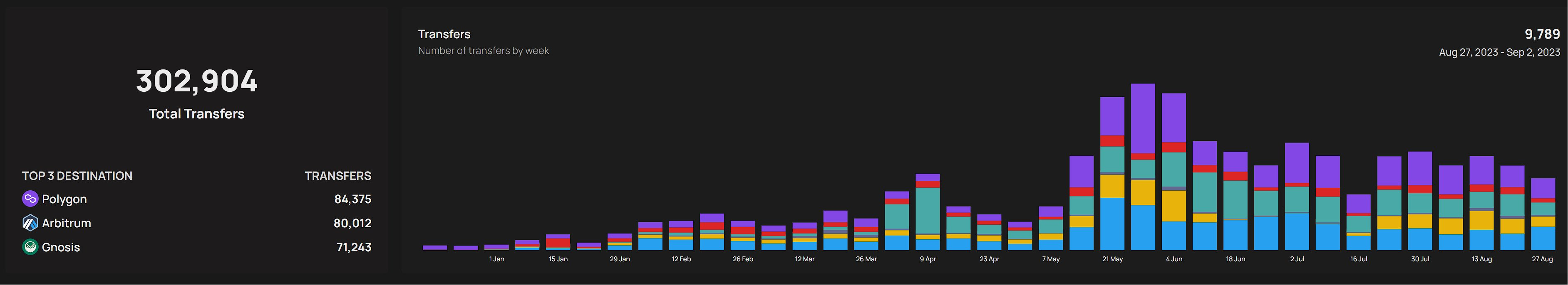
Task: Click the 9,789 weekly transfers value
Action: 1541,34
